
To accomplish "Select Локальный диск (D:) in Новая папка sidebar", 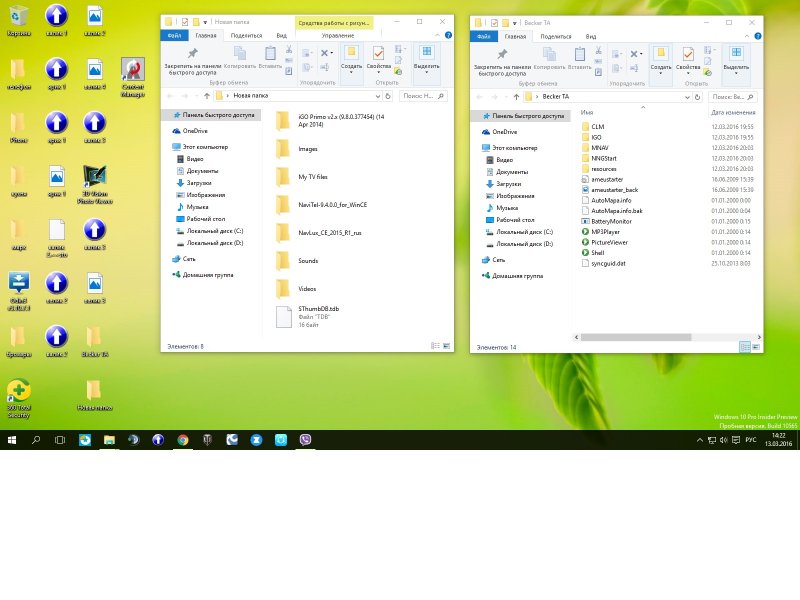I will (x=216, y=243).
